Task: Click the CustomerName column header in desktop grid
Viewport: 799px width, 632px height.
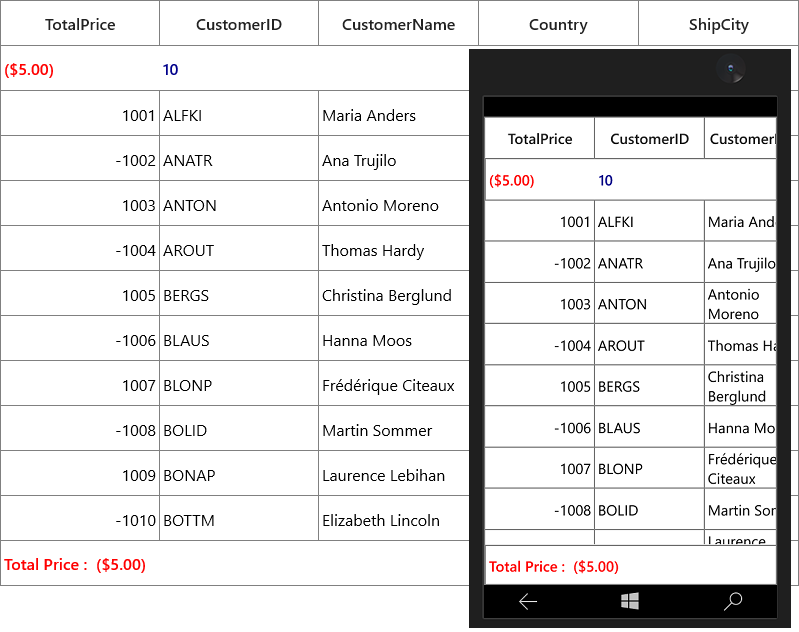Action: tap(398, 23)
